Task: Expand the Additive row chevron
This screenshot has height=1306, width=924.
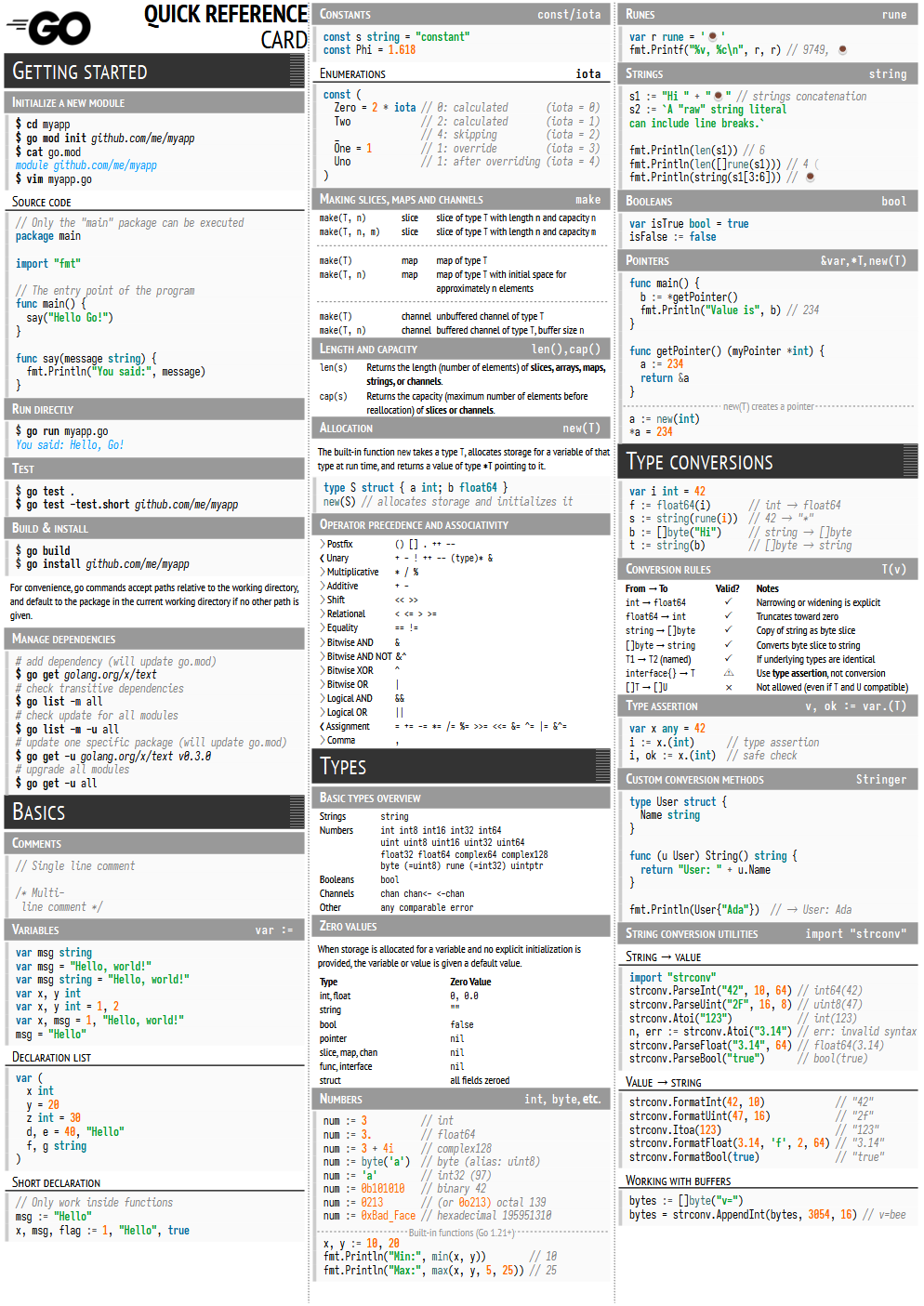Action: (x=323, y=587)
